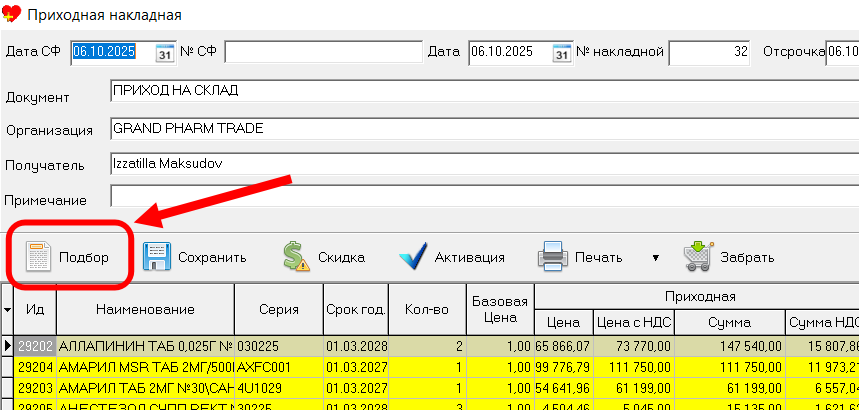Sort by the Наименование column header
859x410 pixels.
tap(145, 309)
